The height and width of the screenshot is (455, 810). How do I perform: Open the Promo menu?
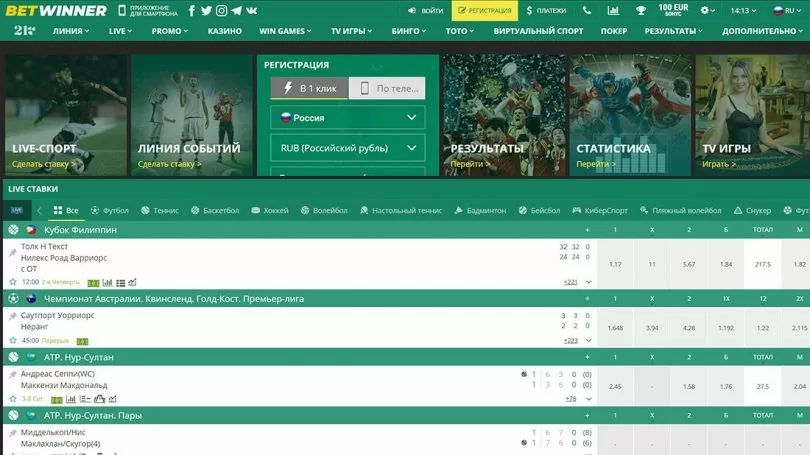[169, 31]
